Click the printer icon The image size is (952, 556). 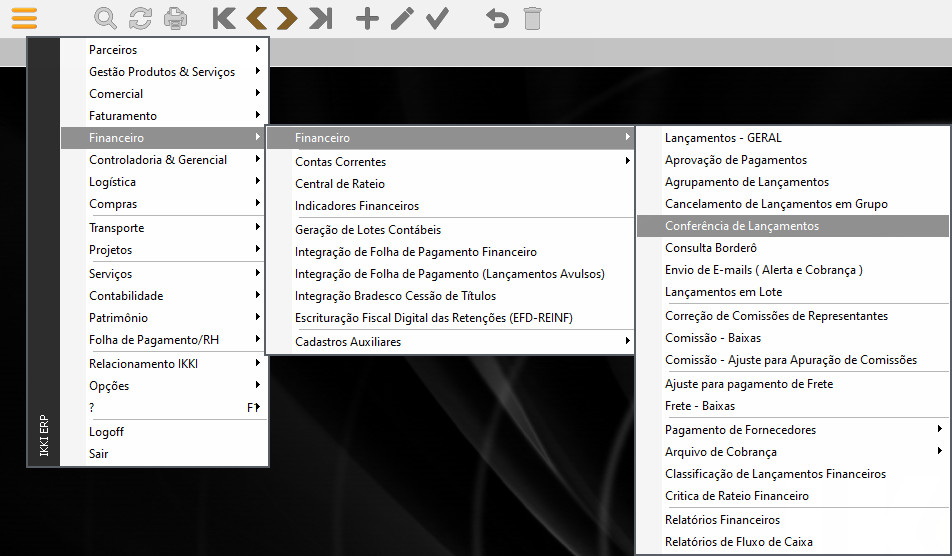[x=175, y=18]
